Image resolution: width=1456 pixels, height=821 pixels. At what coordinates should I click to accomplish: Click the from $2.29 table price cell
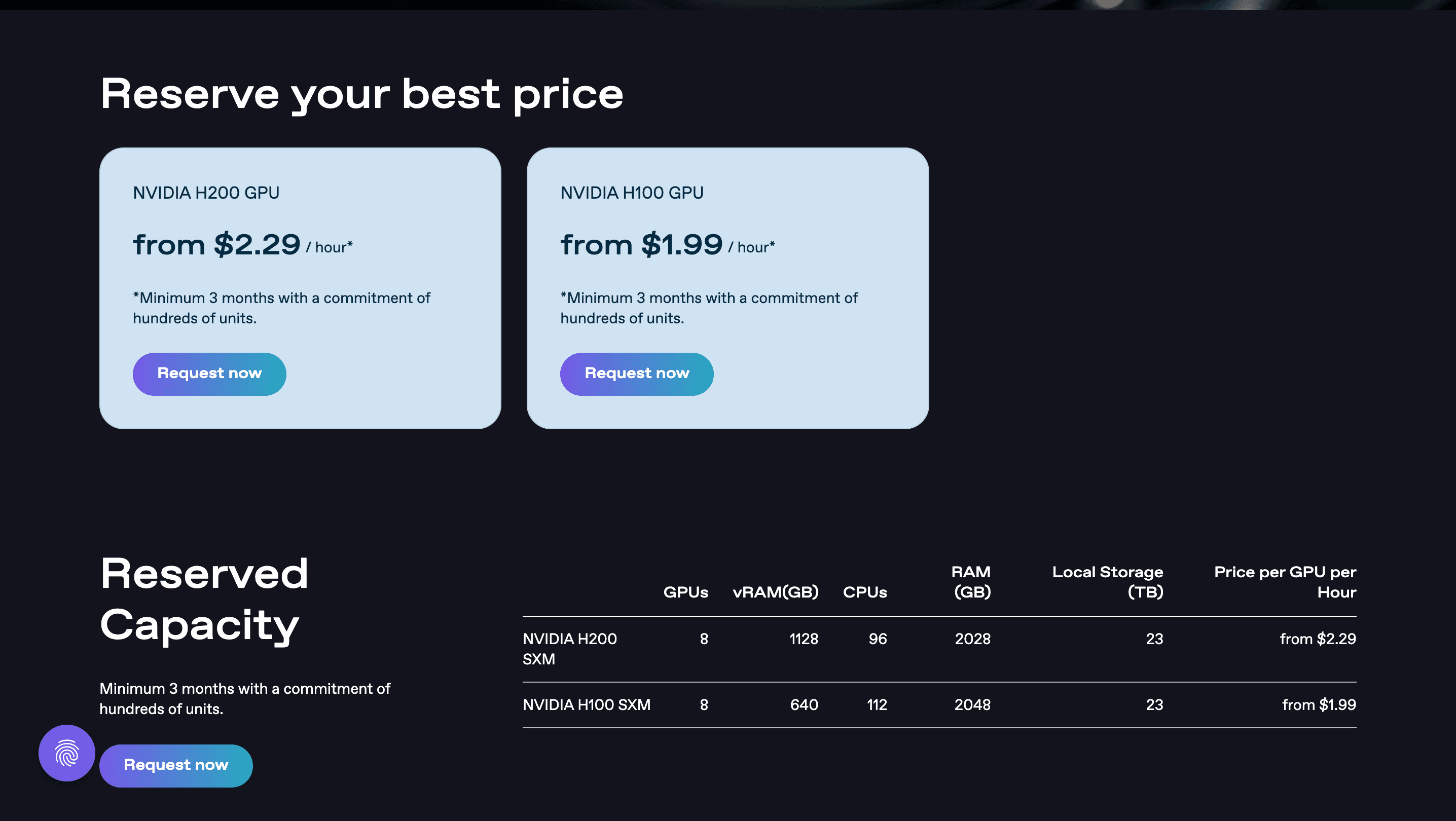1317,639
